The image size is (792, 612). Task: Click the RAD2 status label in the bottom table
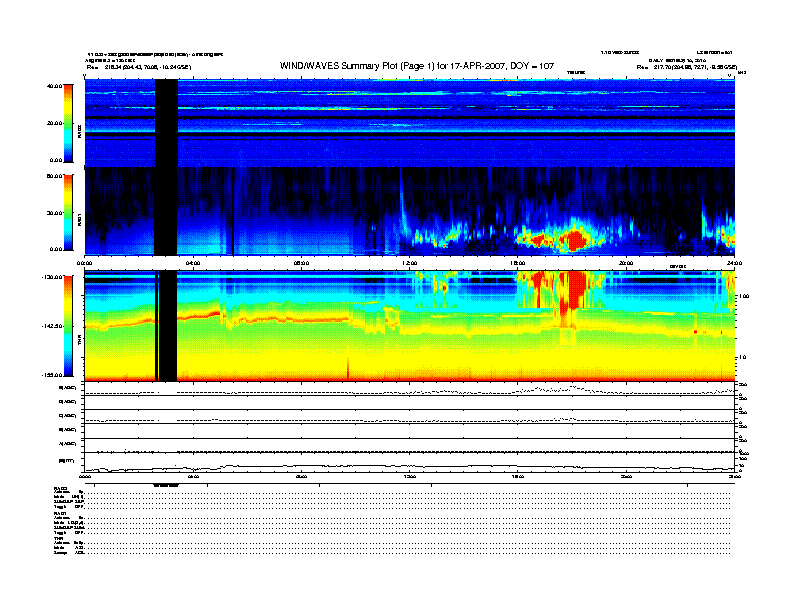point(59,486)
